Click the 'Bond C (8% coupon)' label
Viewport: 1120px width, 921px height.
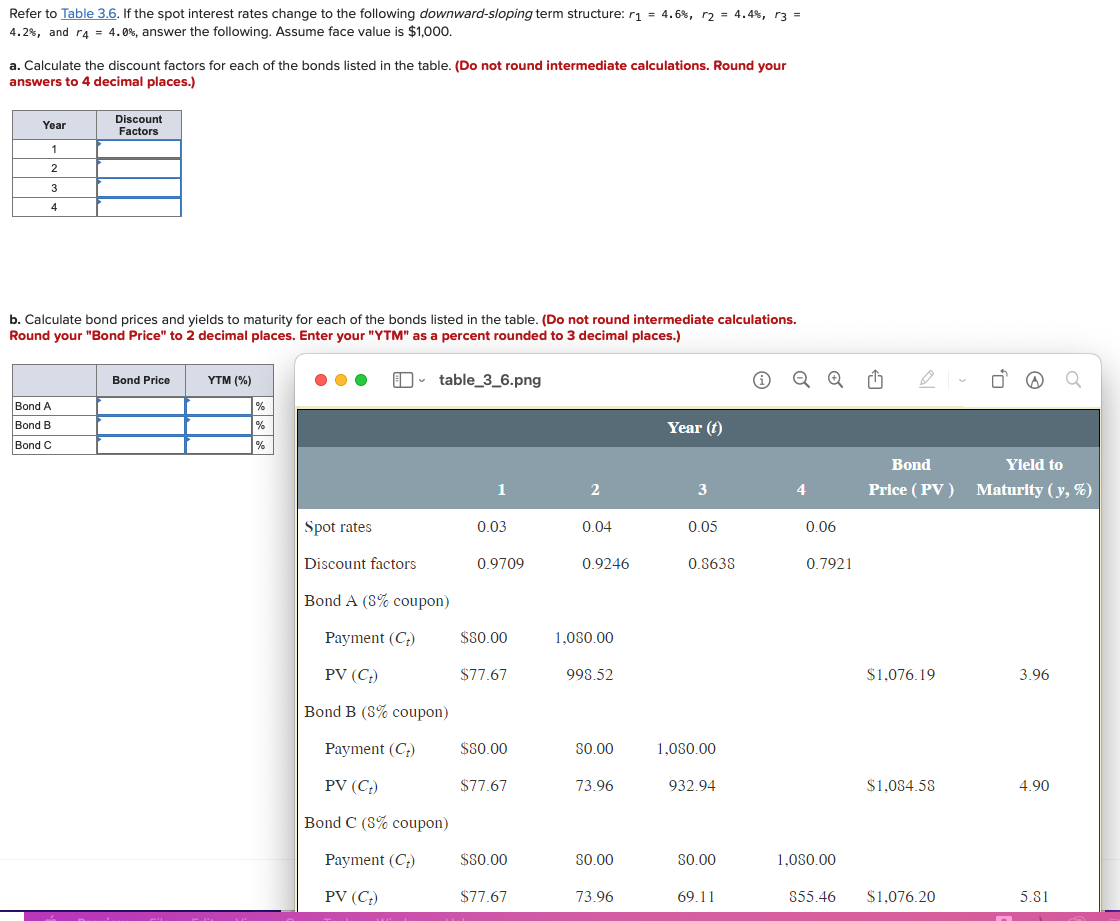coord(376,822)
